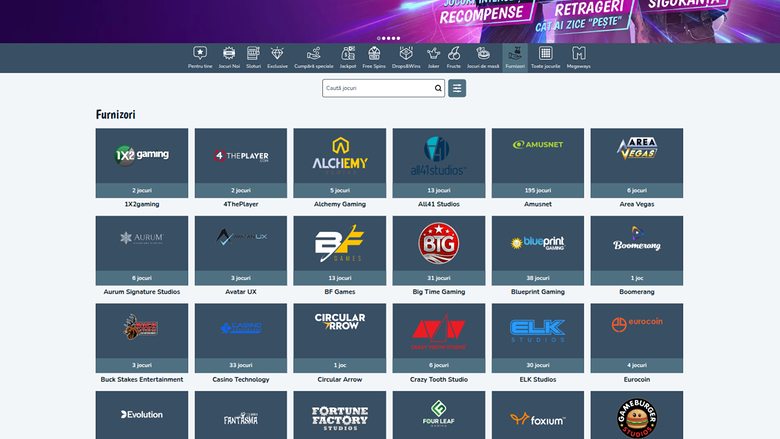Open the Jackpot category icon
The image size is (780, 439).
click(x=348, y=54)
